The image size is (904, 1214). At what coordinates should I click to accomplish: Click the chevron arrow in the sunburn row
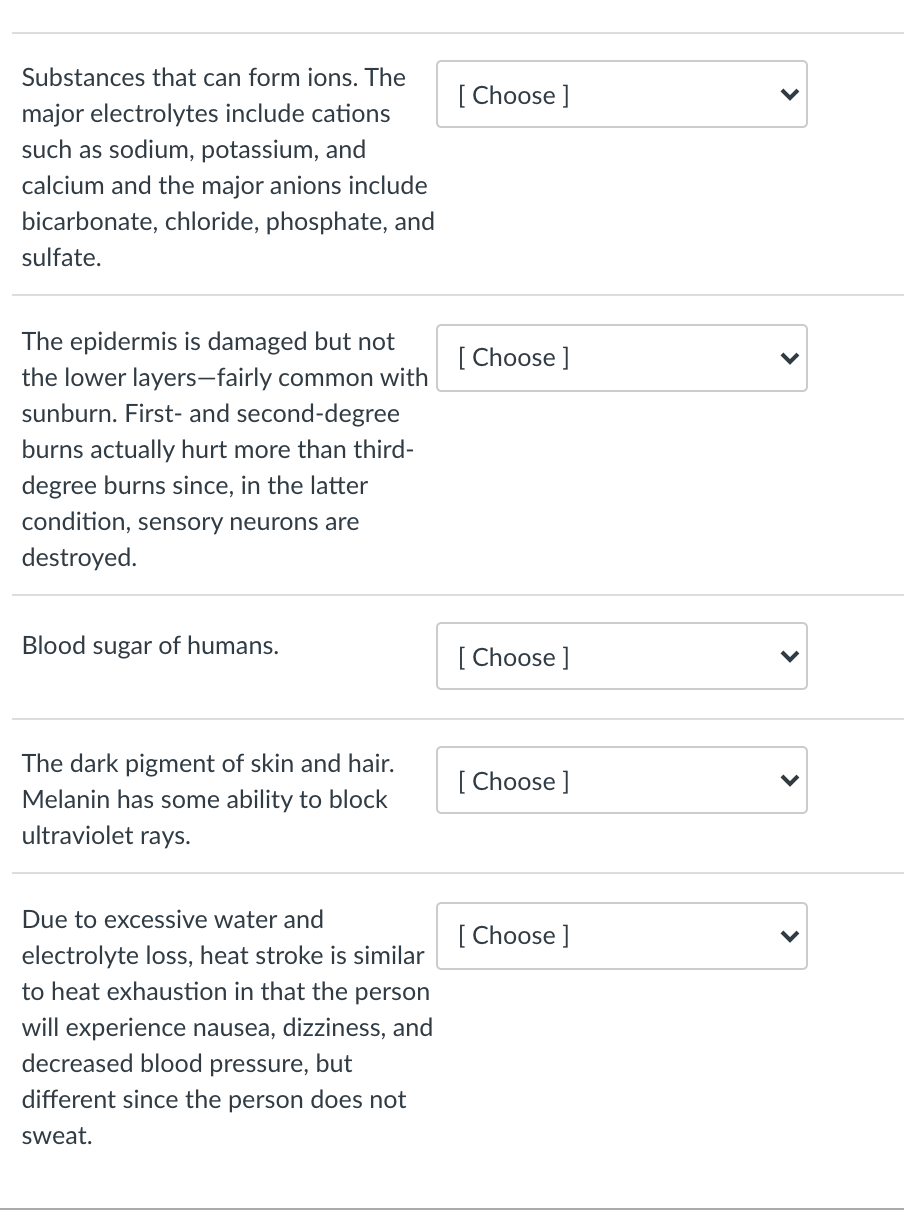789,357
